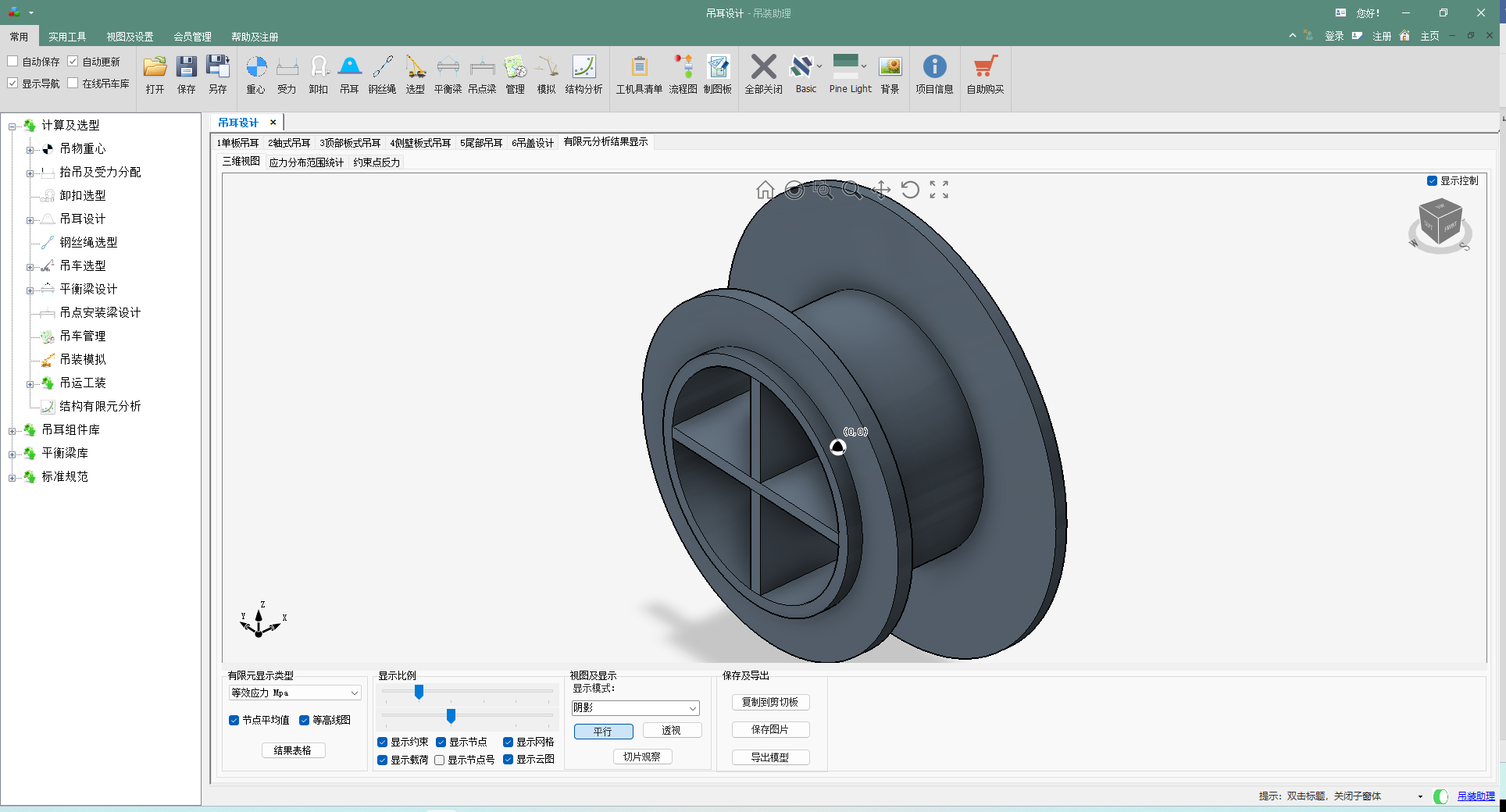Click the 透视 perspective view button
This screenshot has height=812, width=1506.
pyautogui.click(x=672, y=731)
